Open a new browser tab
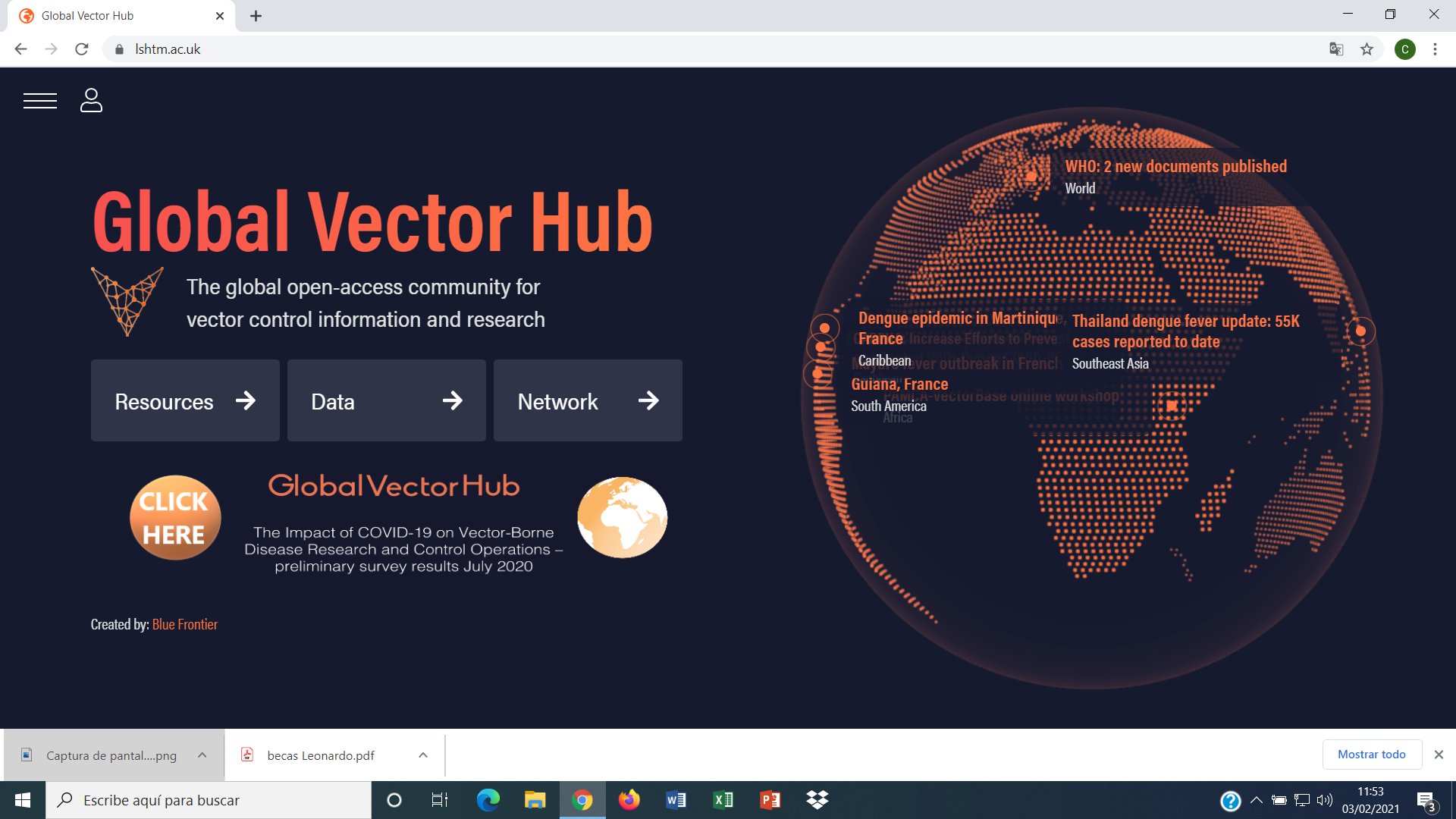This screenshot has width=1456, height=819. pos(256,16)
